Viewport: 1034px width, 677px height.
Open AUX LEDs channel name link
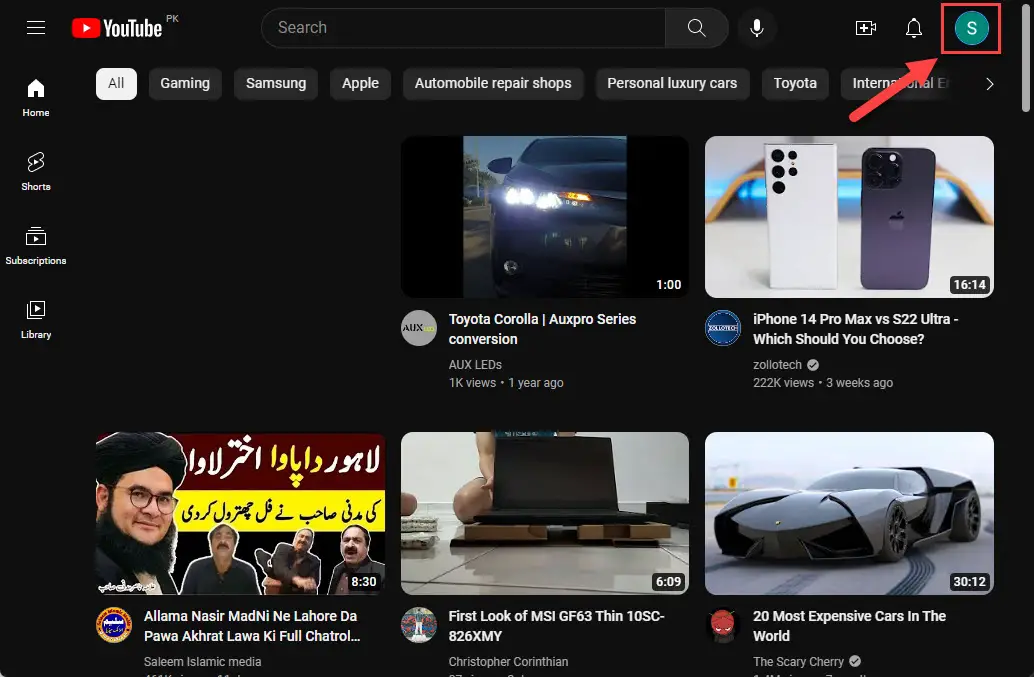475,365
